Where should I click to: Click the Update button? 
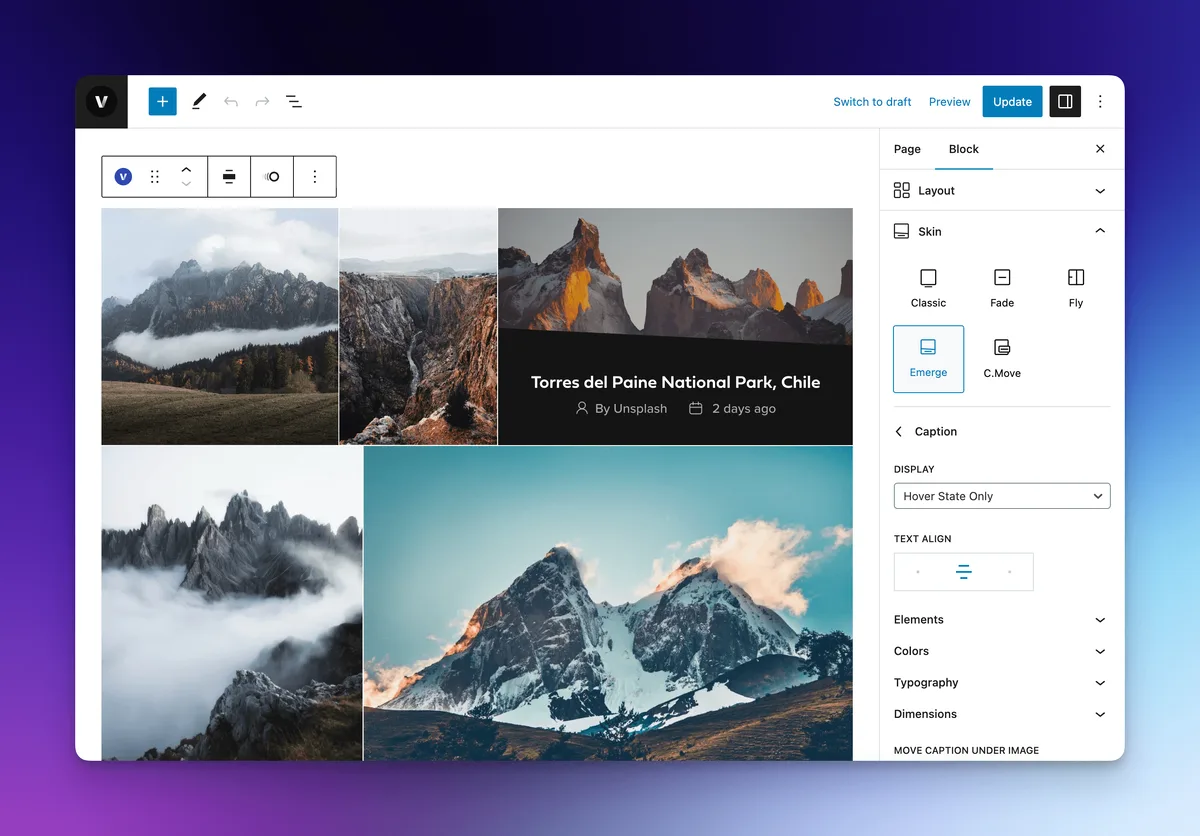(1012, 102)
